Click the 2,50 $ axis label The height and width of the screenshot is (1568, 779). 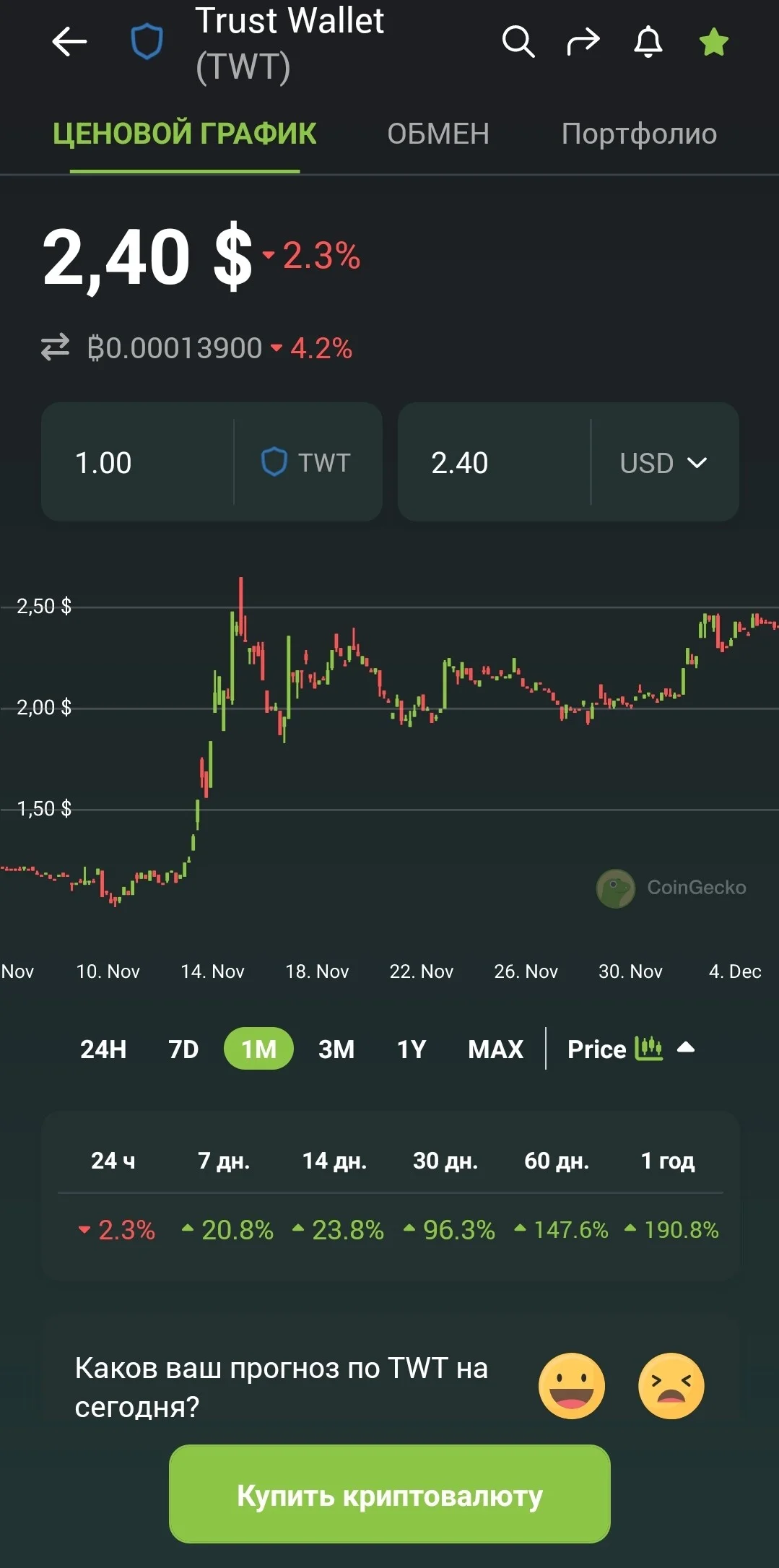click(44, 606)
